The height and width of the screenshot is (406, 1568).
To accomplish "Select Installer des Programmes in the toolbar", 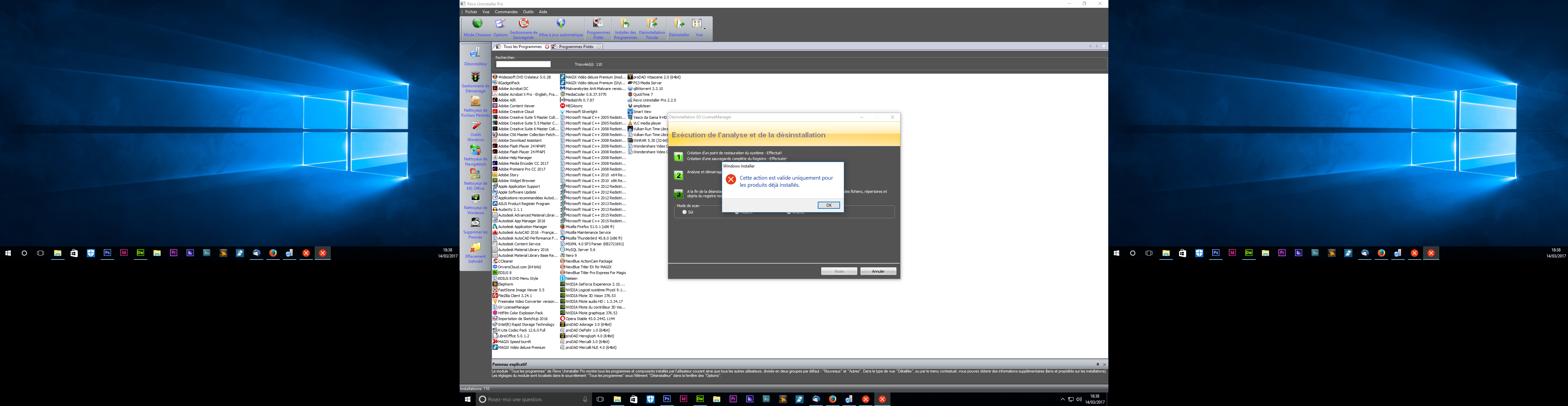I will click(625, 28).
